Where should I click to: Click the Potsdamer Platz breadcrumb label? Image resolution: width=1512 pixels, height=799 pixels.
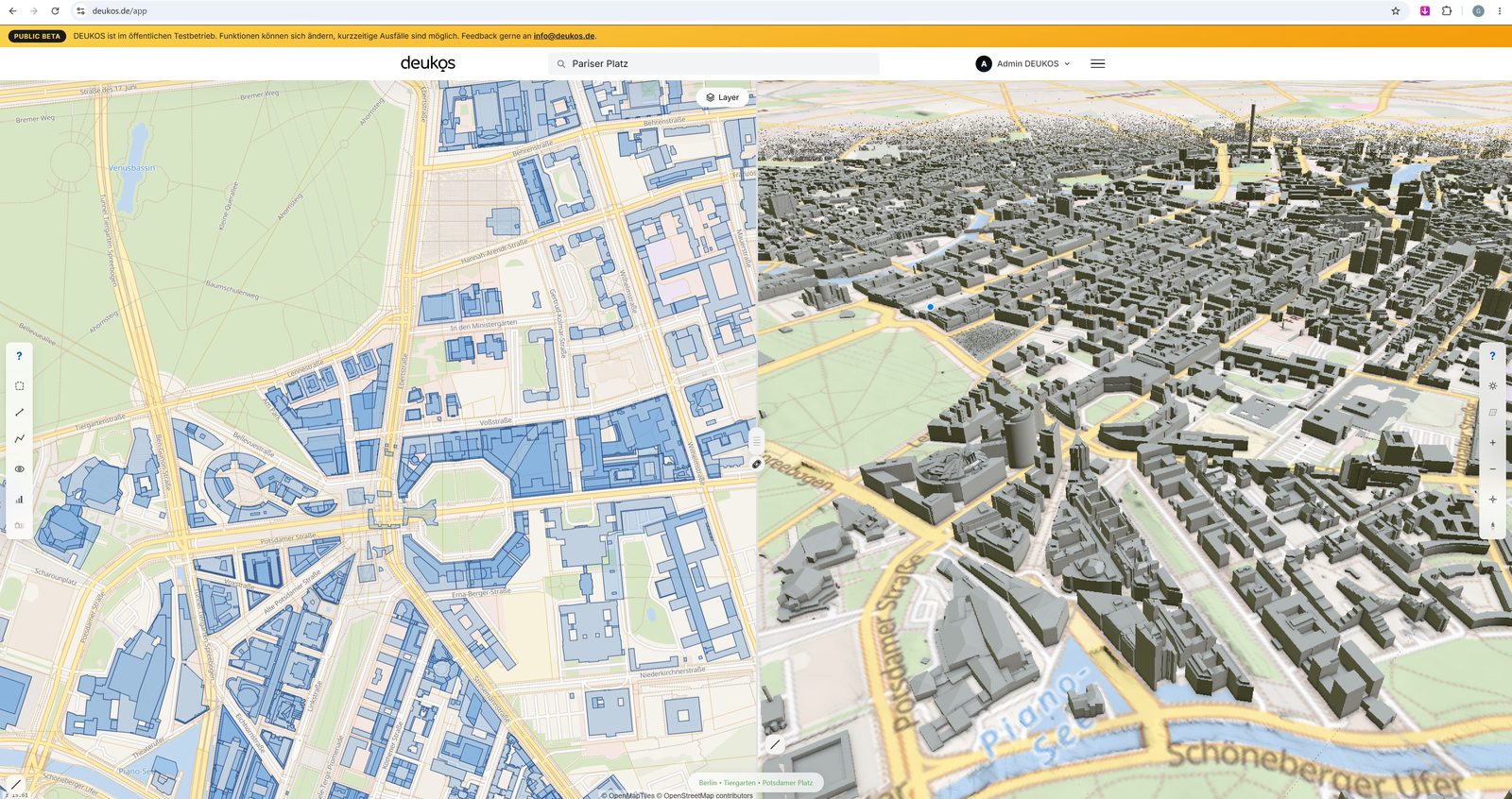click(x=787, y=783)
